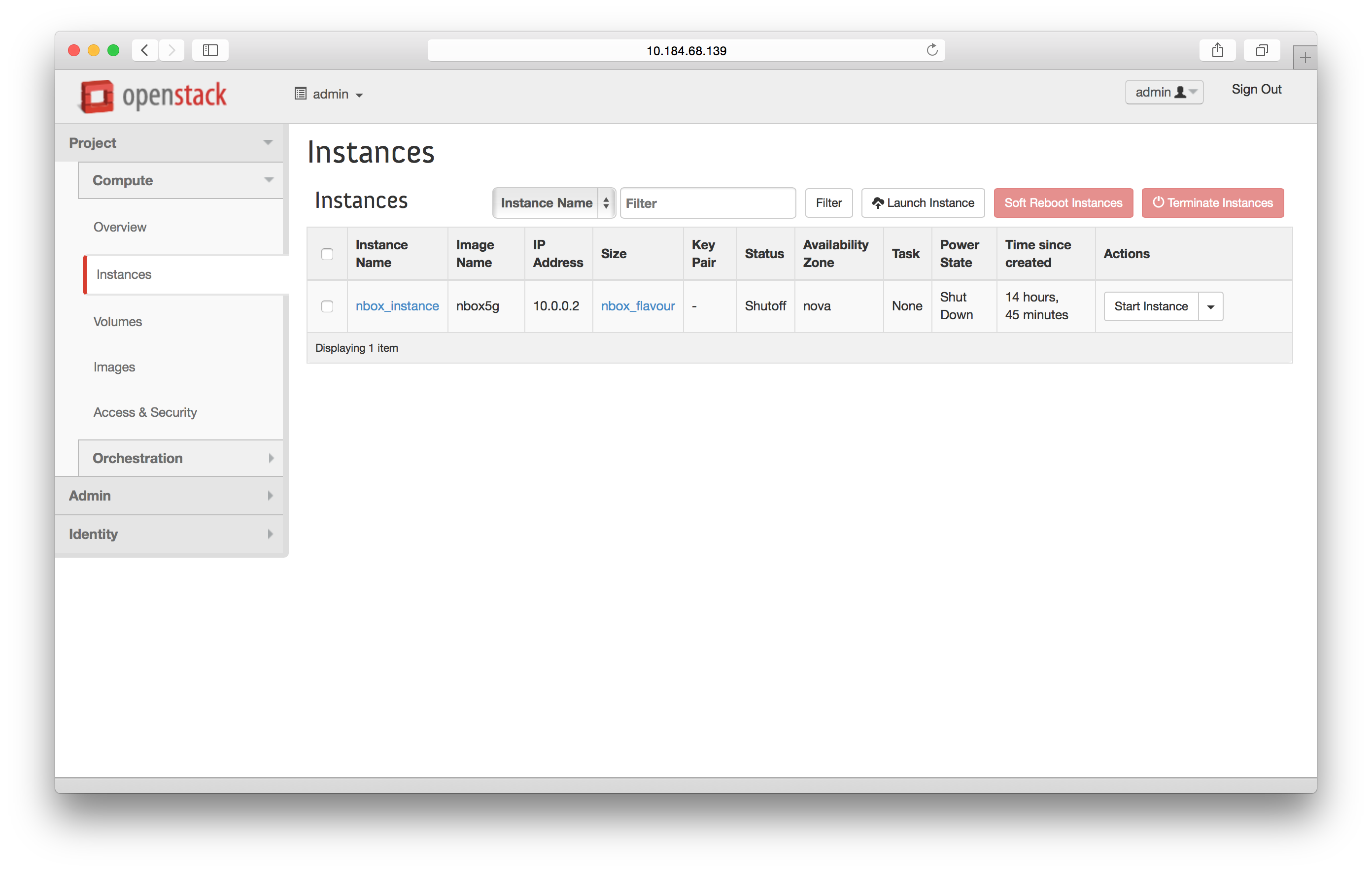1372x872 pixels.
Task: Open the Volumes page
Action: [x=117, y=321]
